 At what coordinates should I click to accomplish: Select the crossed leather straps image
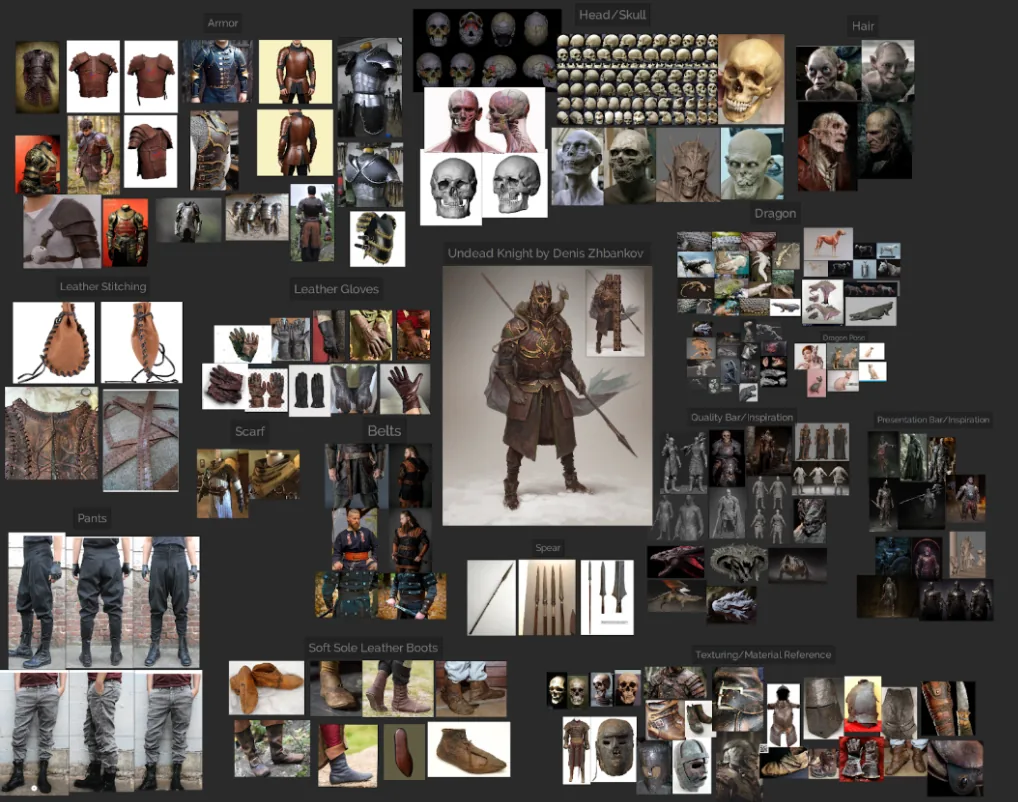(x=140, y=440)
